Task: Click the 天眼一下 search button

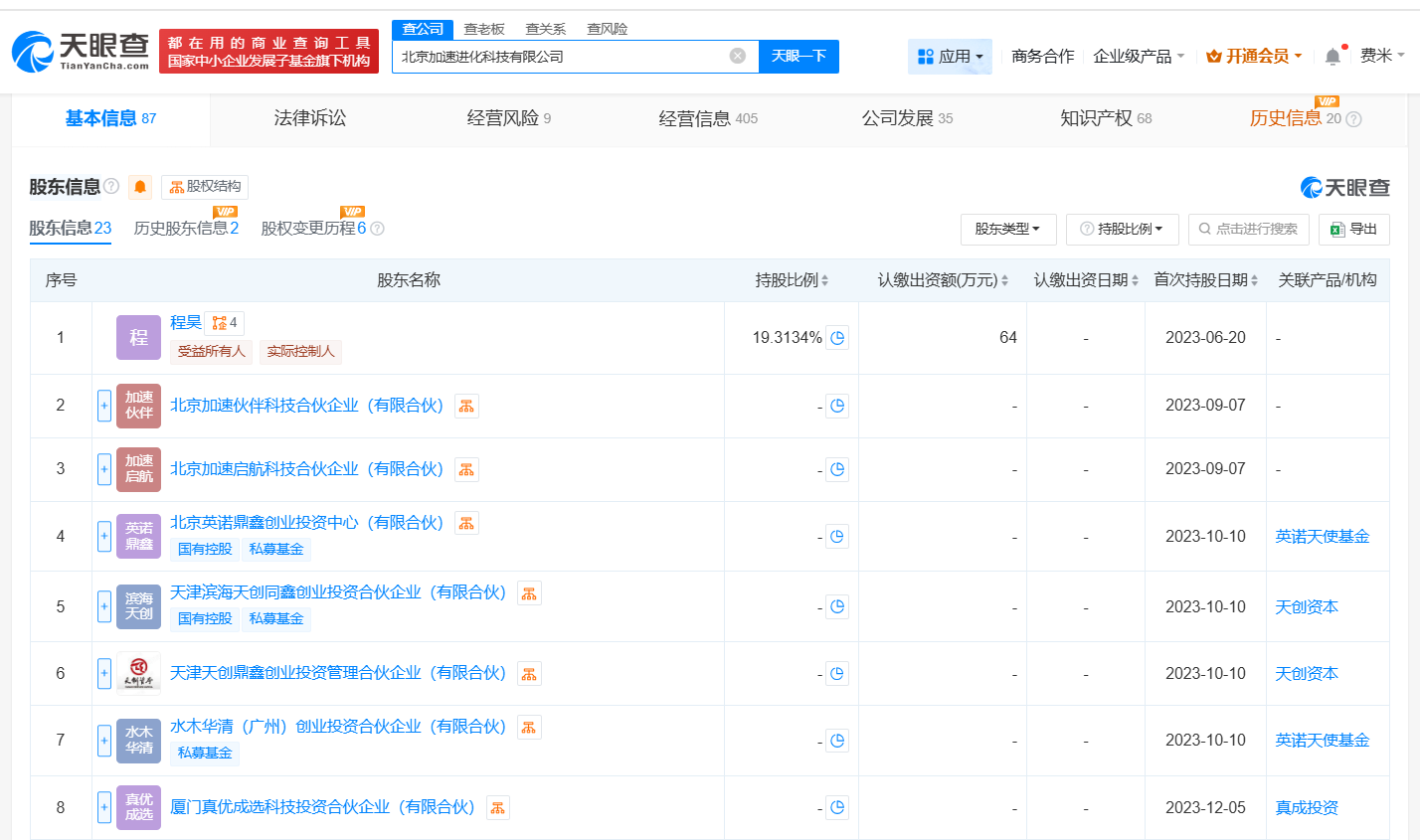Action: (x=799, y=57)
